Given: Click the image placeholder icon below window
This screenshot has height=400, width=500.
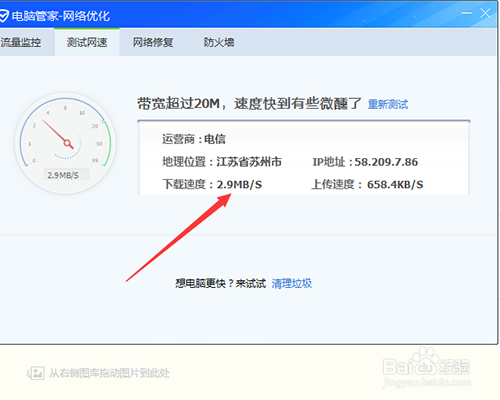Looking at the screenshot, I should pyautogui.click(x=35, y=373).
